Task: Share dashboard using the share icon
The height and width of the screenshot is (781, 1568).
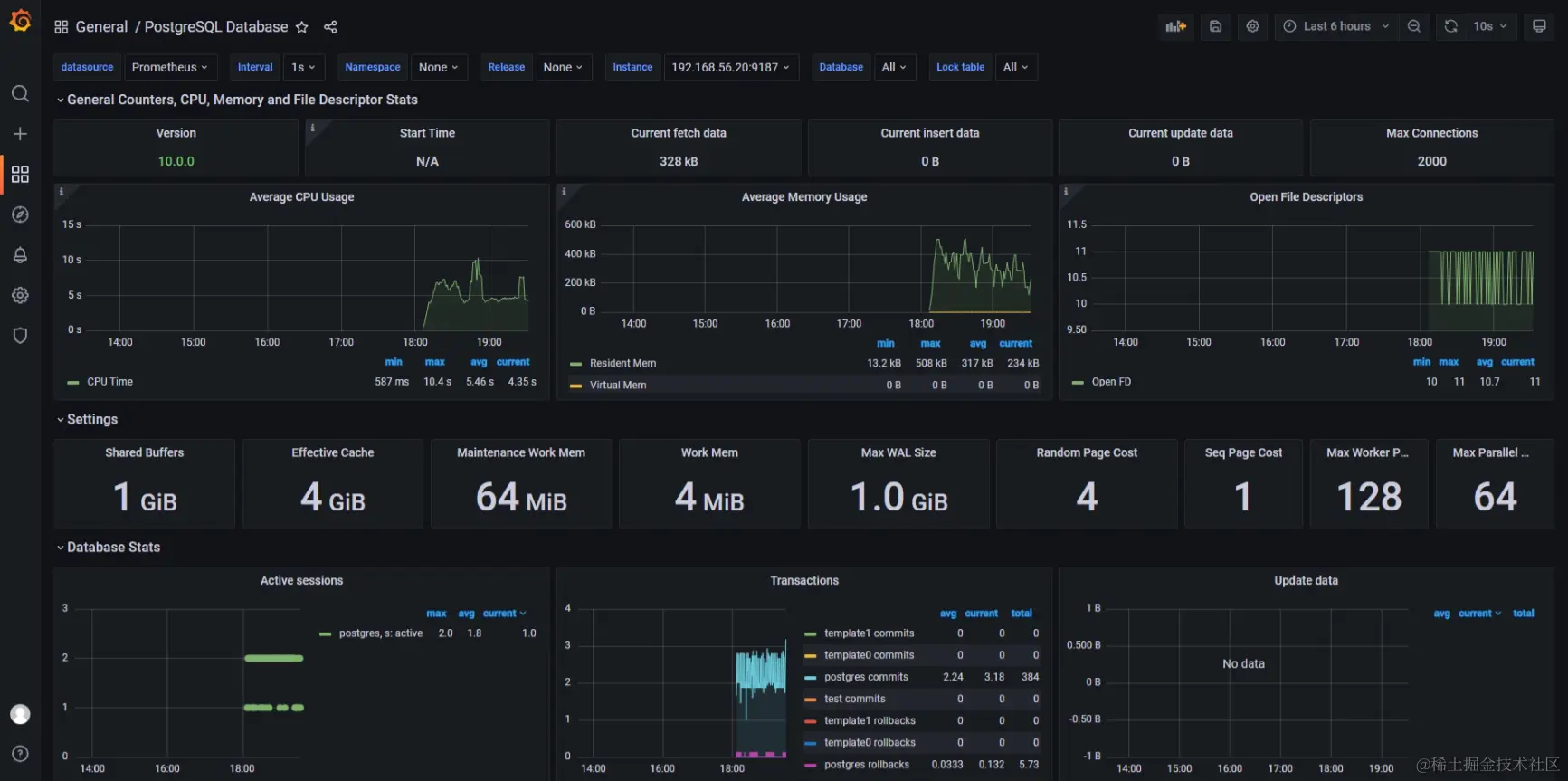Action: 330,27
